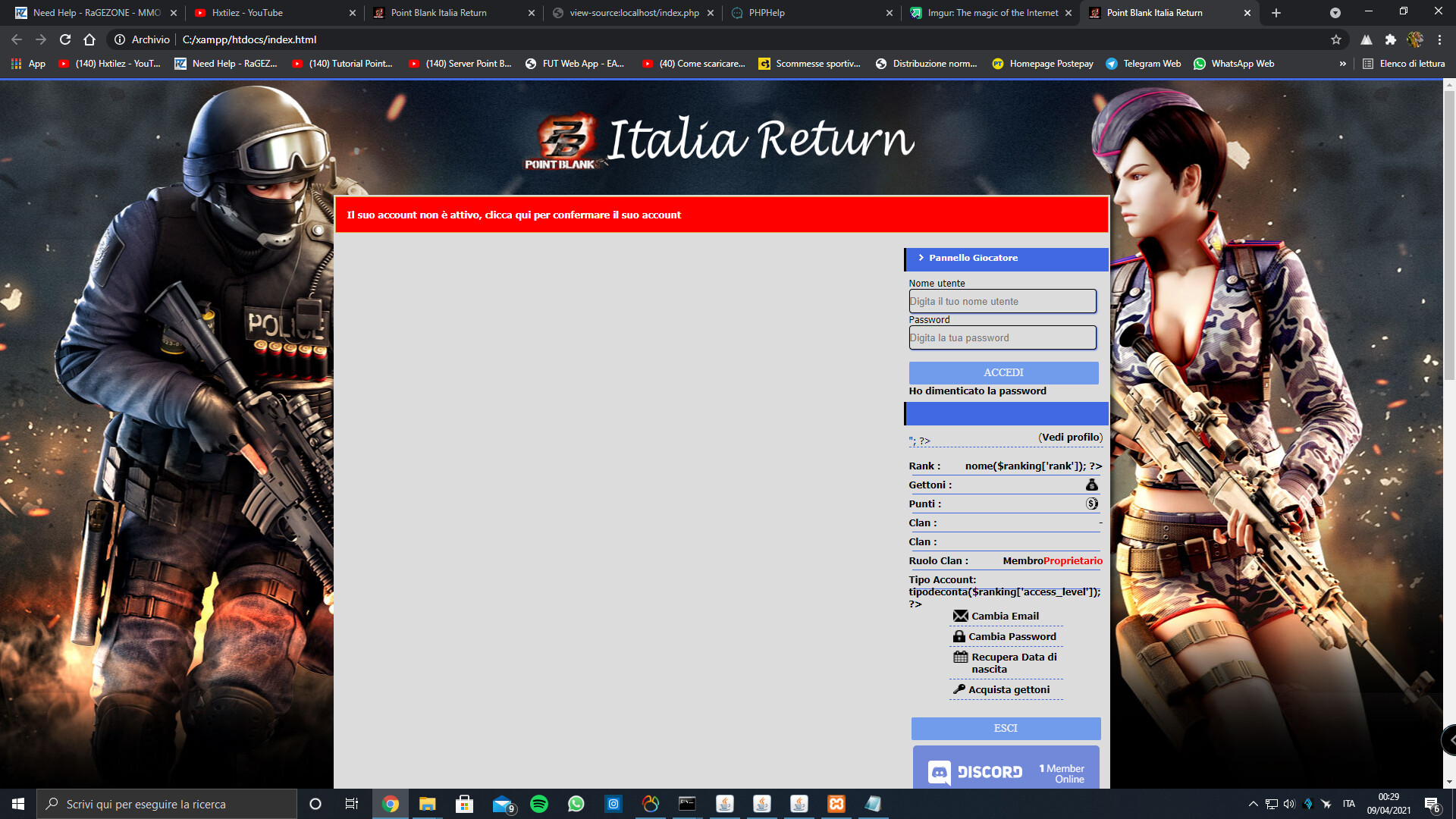Open Elenco di lettura reading list

(x=1404, y=64)
